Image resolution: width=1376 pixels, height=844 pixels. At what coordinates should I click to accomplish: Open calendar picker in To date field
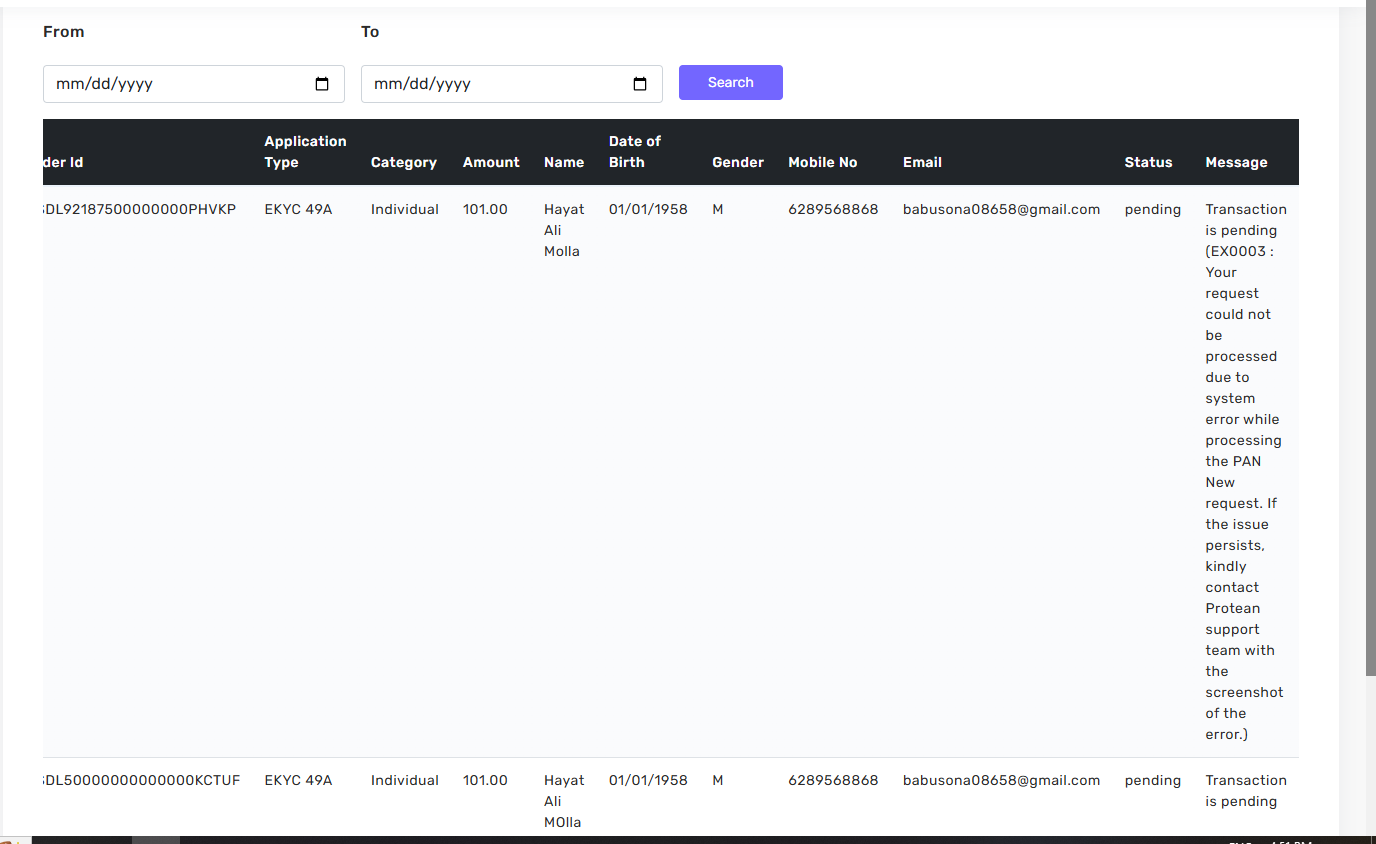tap(640, 84)
